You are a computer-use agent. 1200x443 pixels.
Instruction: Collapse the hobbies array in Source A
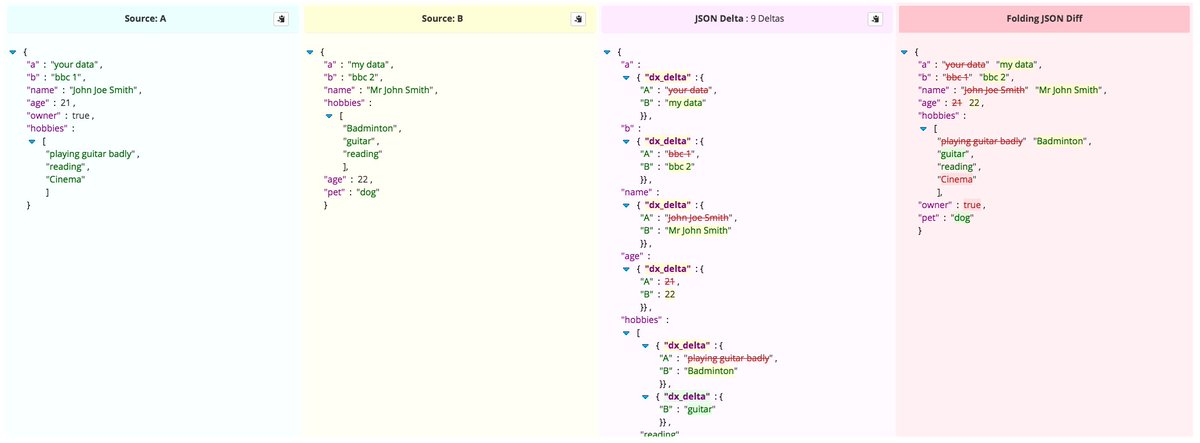pos(32,141)
